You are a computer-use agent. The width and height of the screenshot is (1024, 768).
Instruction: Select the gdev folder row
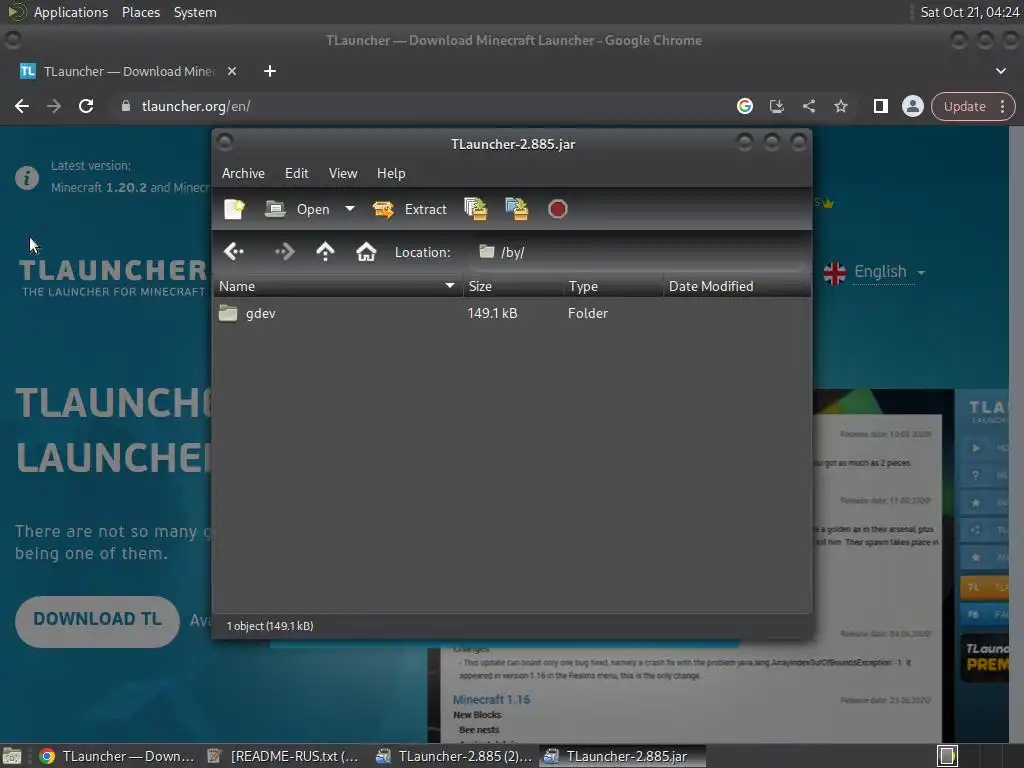click(x=512, y=313)
